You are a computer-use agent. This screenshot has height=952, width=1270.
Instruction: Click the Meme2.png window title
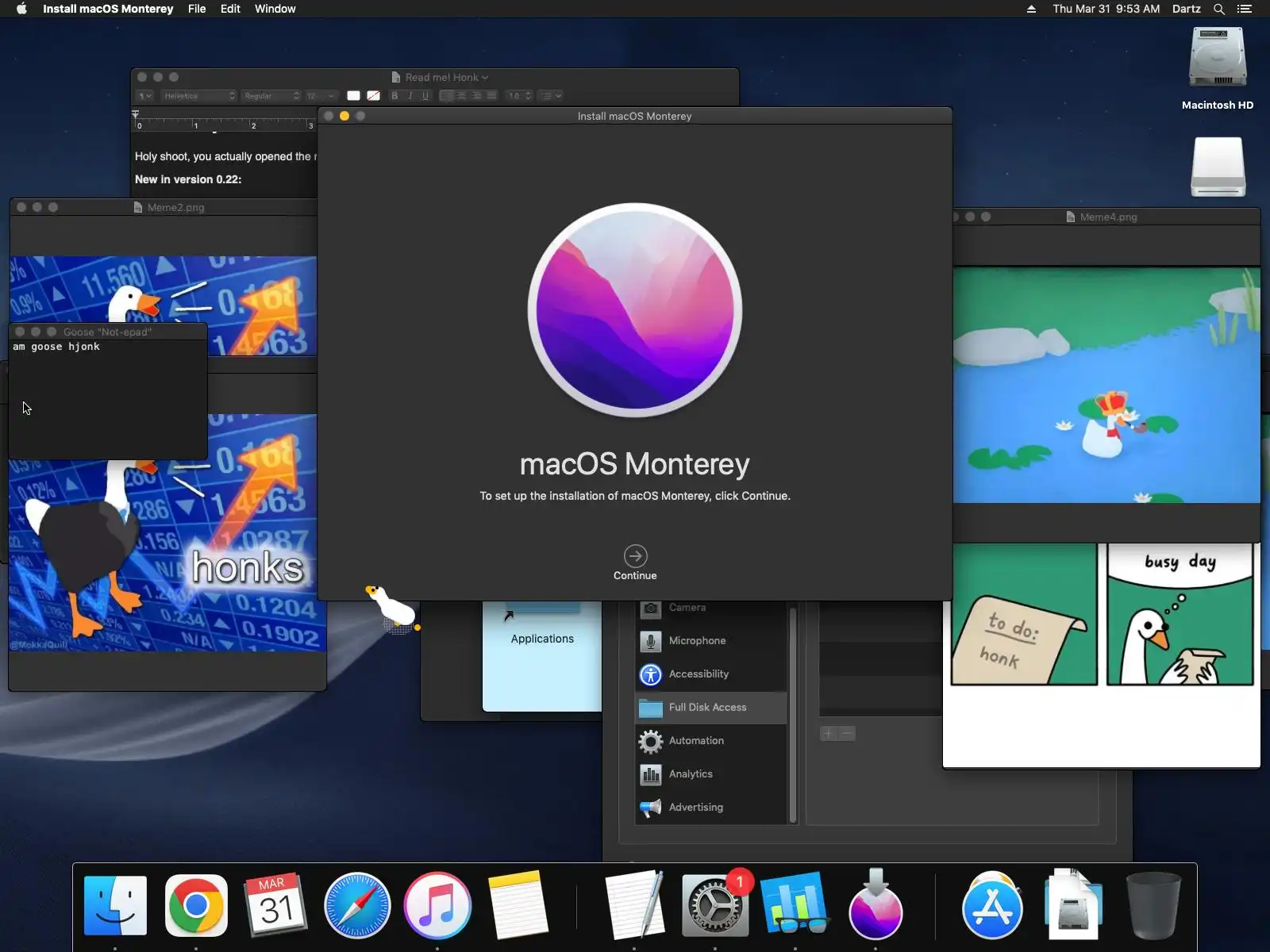(175, 207)
